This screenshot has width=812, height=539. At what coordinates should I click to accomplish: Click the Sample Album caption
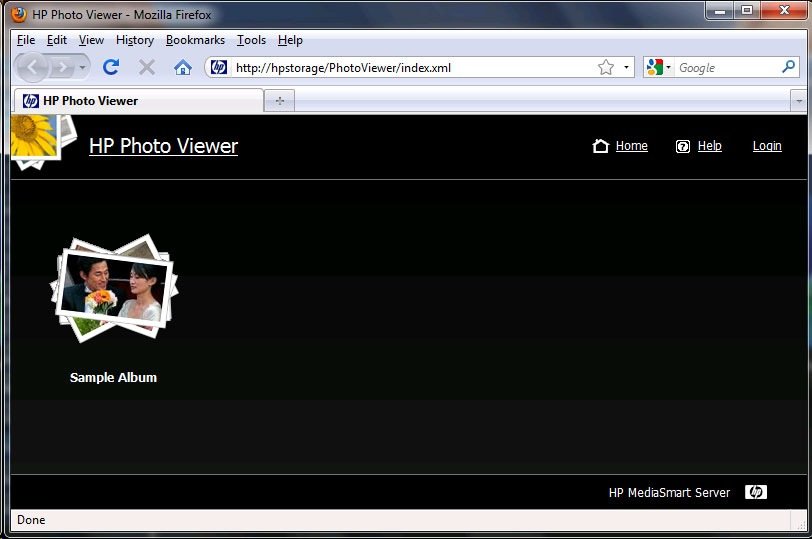pyautogui.click(x=113, y=377)
